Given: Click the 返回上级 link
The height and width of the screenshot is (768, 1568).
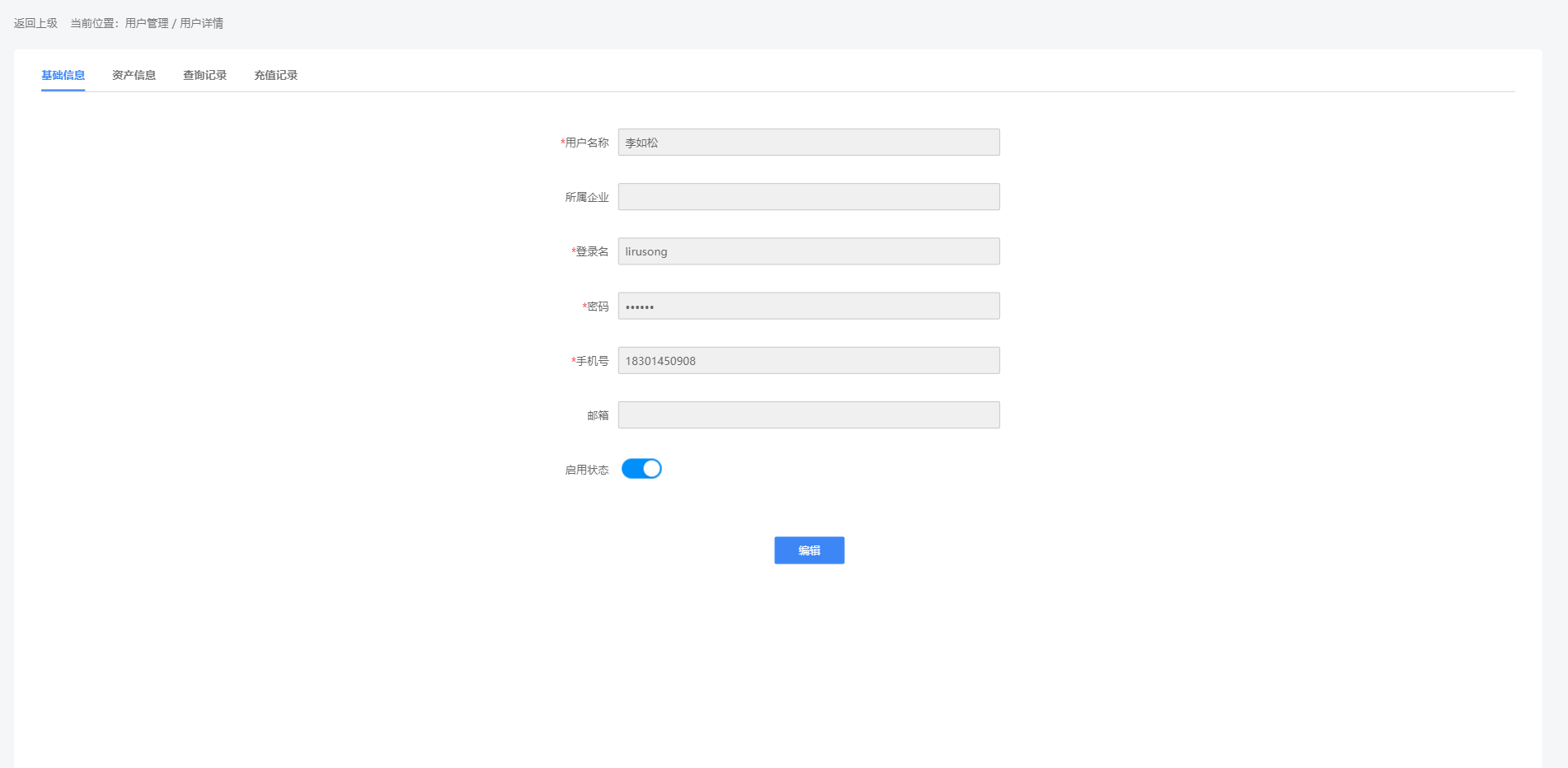Looking at the screenshot, I should pos(35,23).
